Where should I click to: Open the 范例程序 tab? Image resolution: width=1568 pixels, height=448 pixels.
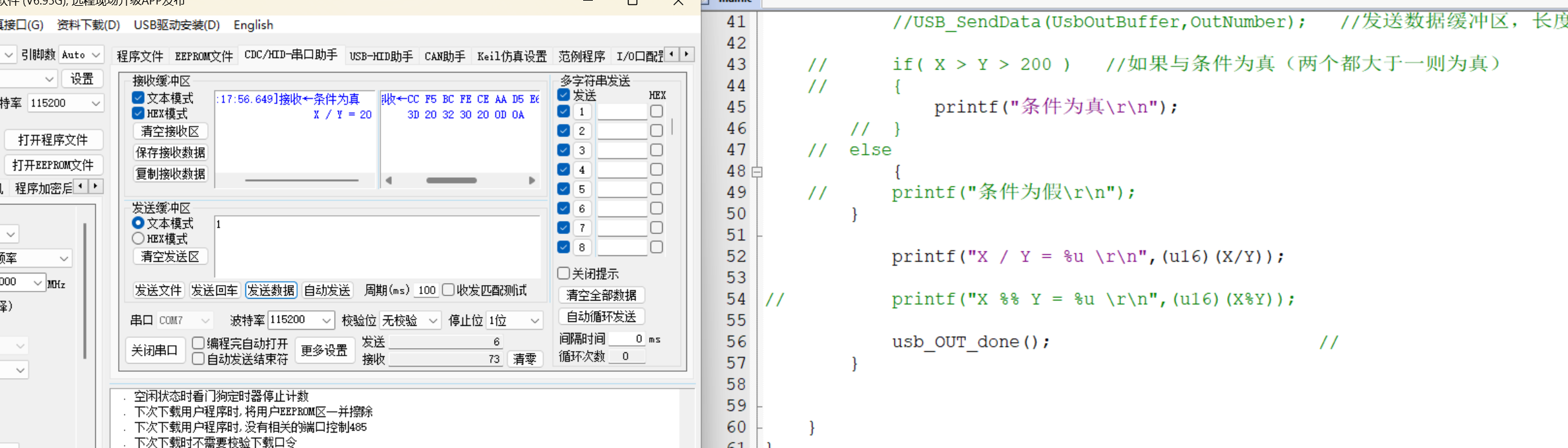point(582,56)
